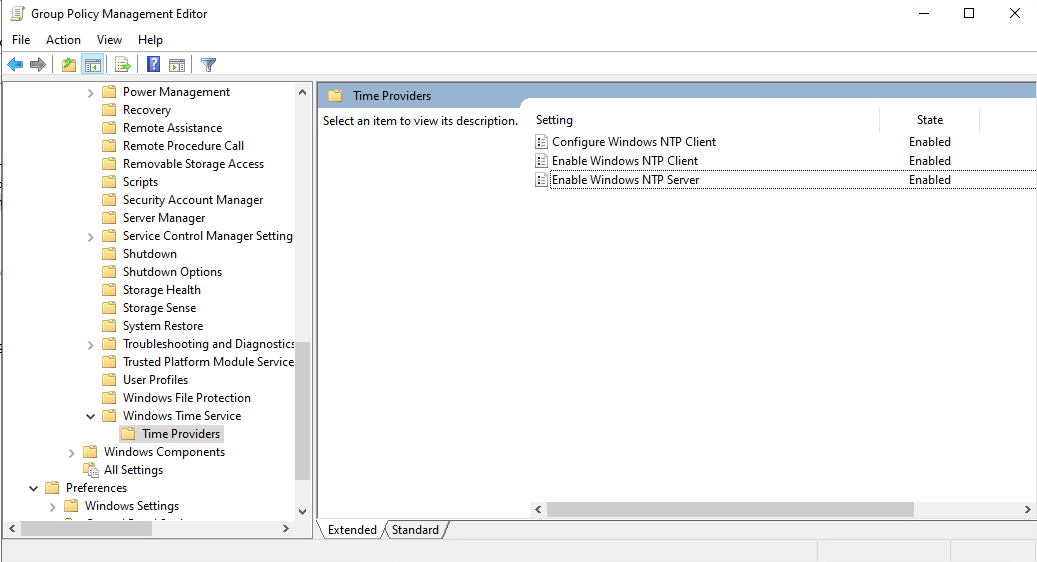The image size is (1037, 562).
Task: Click the Time Providers folder icon in tree
Action: click(128, 434)
